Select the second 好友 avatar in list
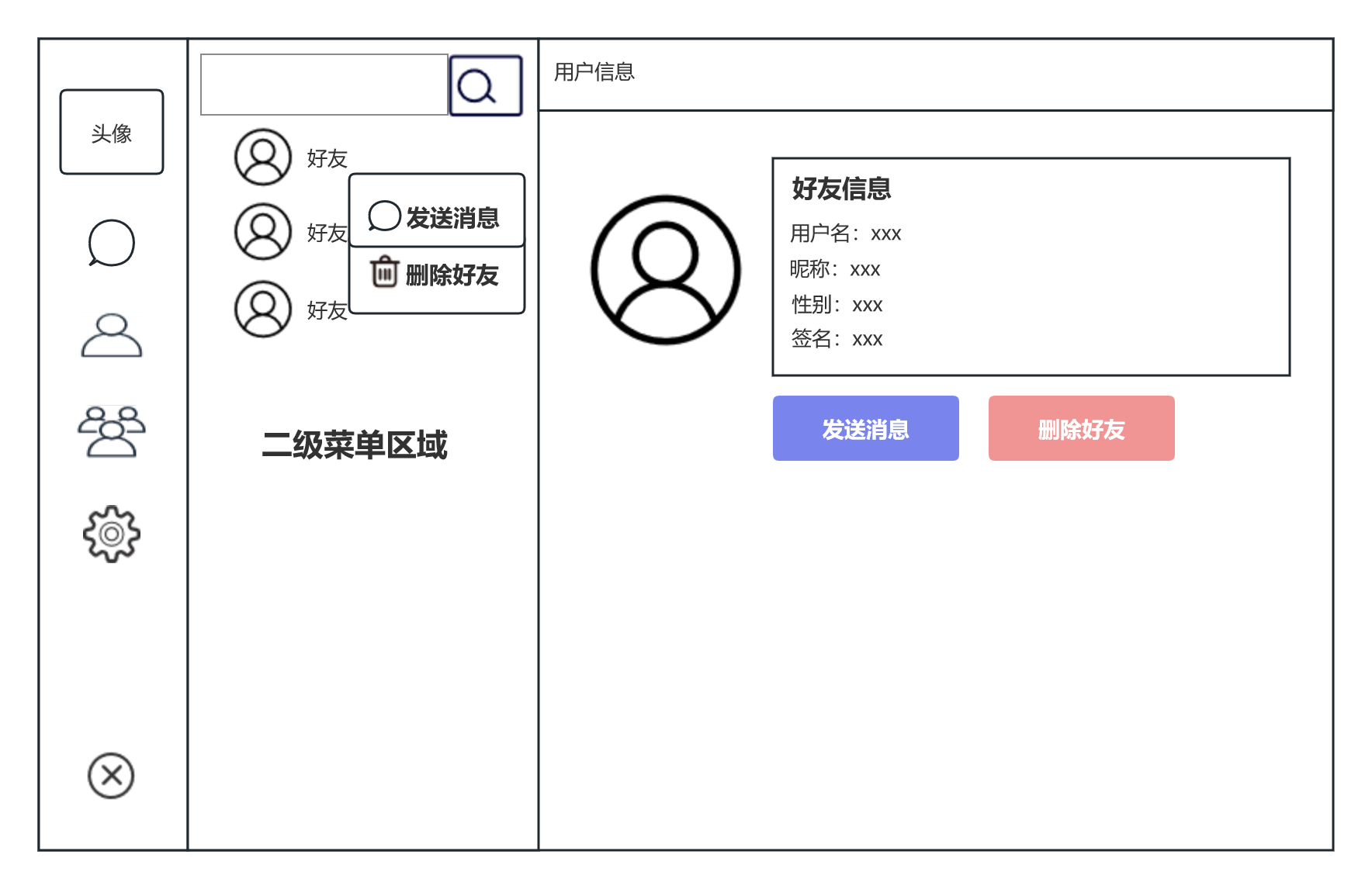Screen dimensions: 1372x889 (x=263, y=231)
